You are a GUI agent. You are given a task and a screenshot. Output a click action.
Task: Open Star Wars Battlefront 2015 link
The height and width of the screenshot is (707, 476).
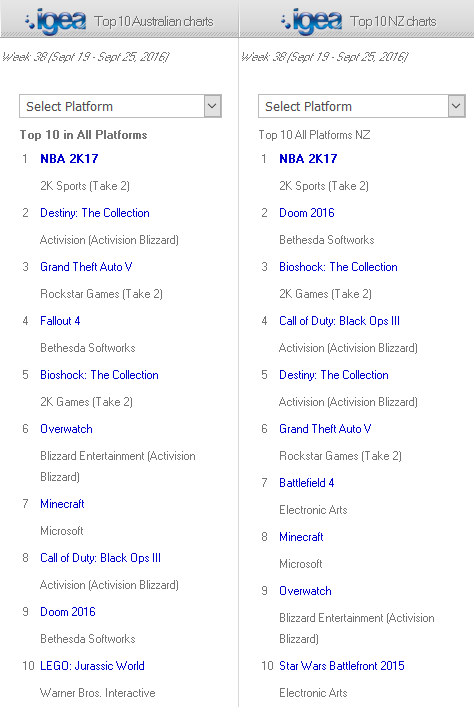pos(342,666)
